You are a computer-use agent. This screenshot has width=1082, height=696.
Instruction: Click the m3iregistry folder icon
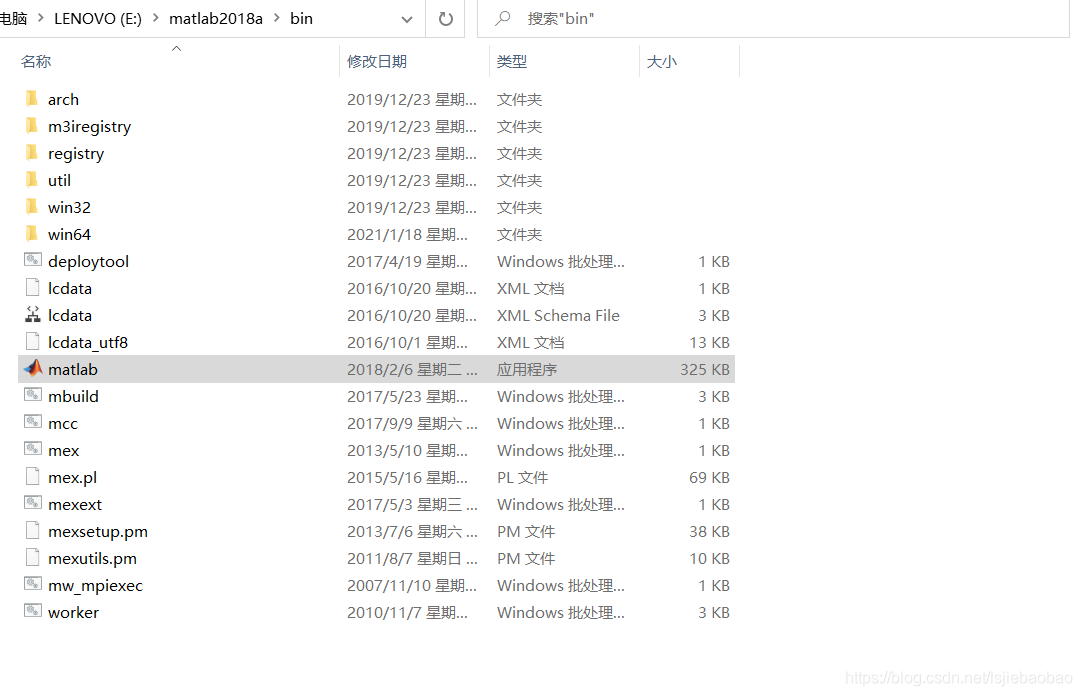(32, 126)
